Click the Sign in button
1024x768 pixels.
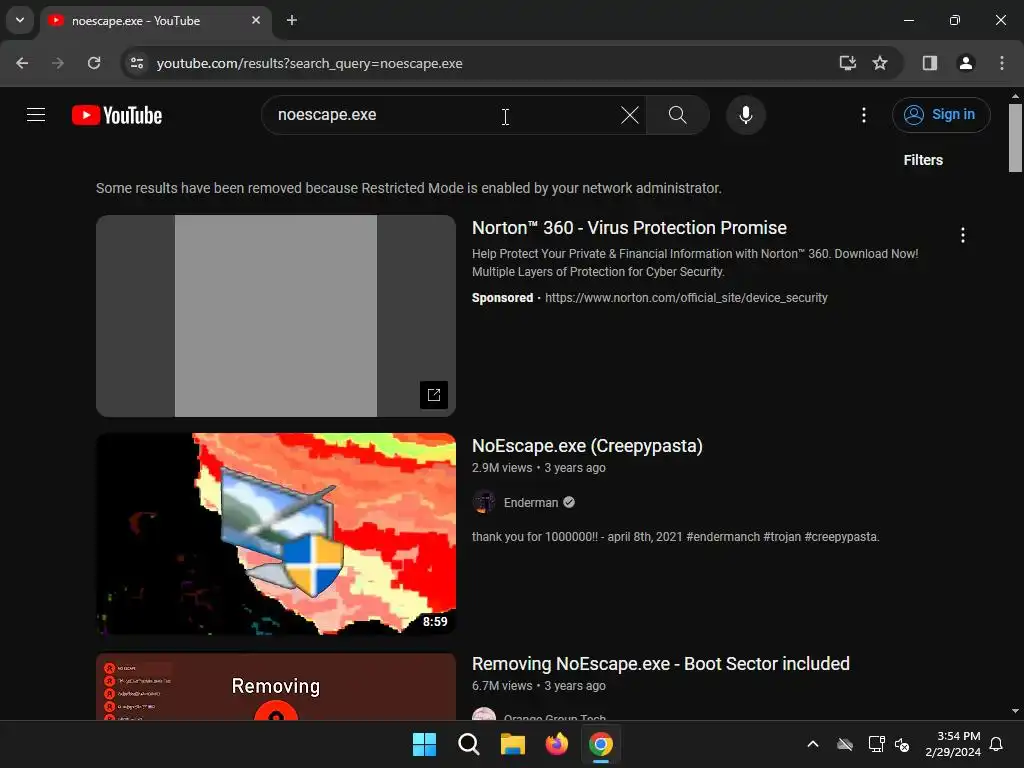click(x=941, y=115)
